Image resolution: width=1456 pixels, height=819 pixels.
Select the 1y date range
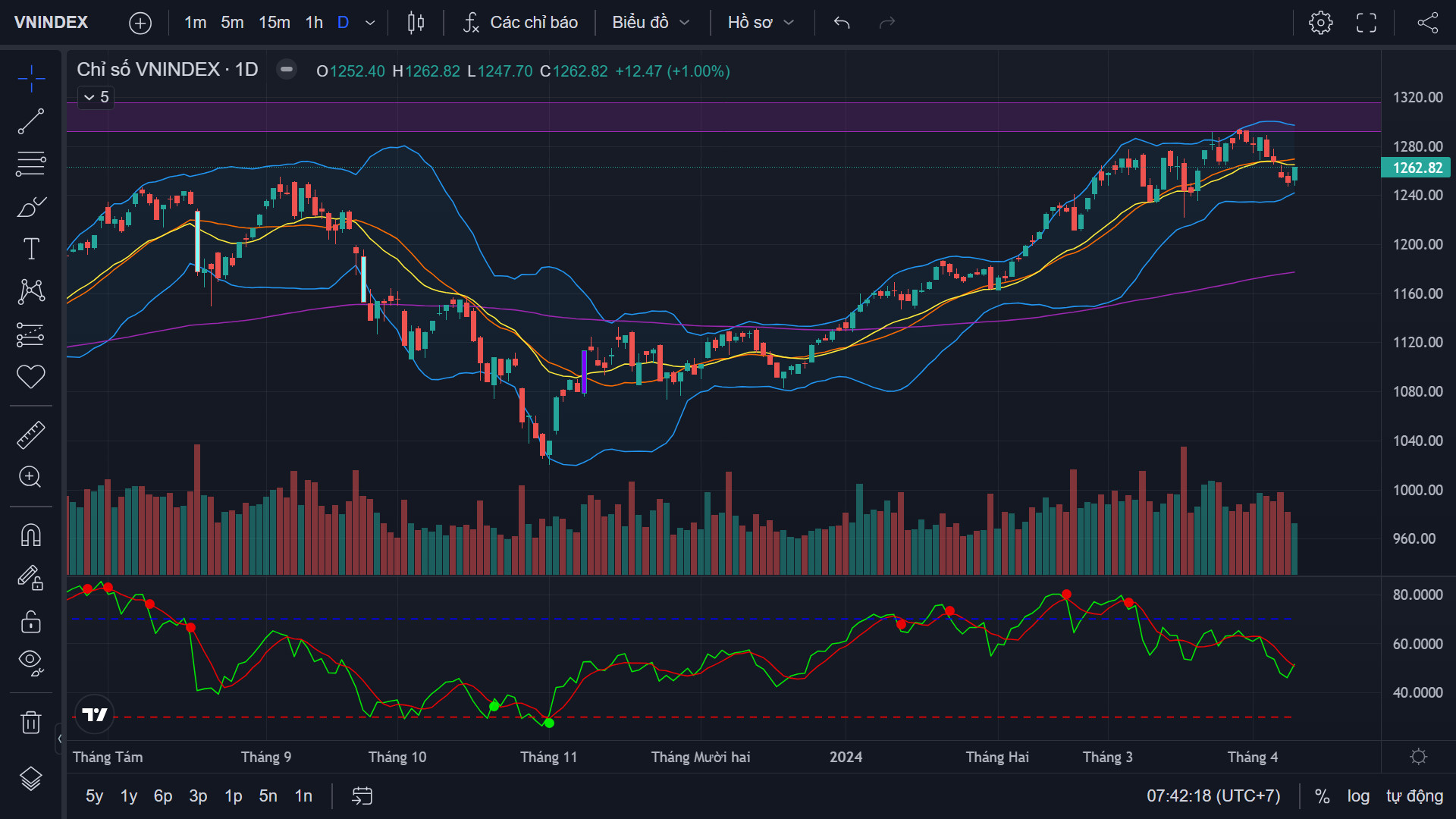click(129, 796)
